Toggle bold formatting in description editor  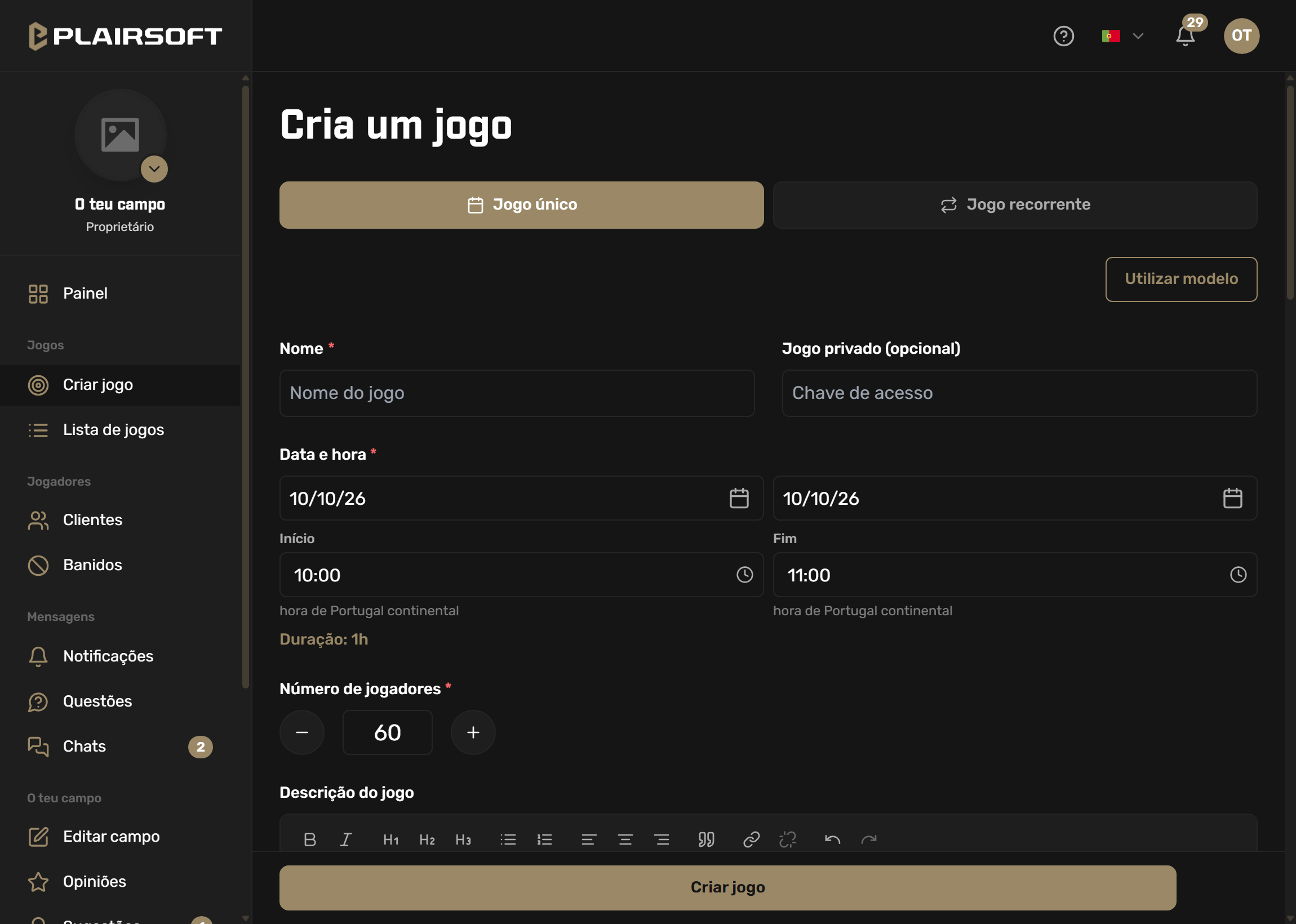[309, 839]
